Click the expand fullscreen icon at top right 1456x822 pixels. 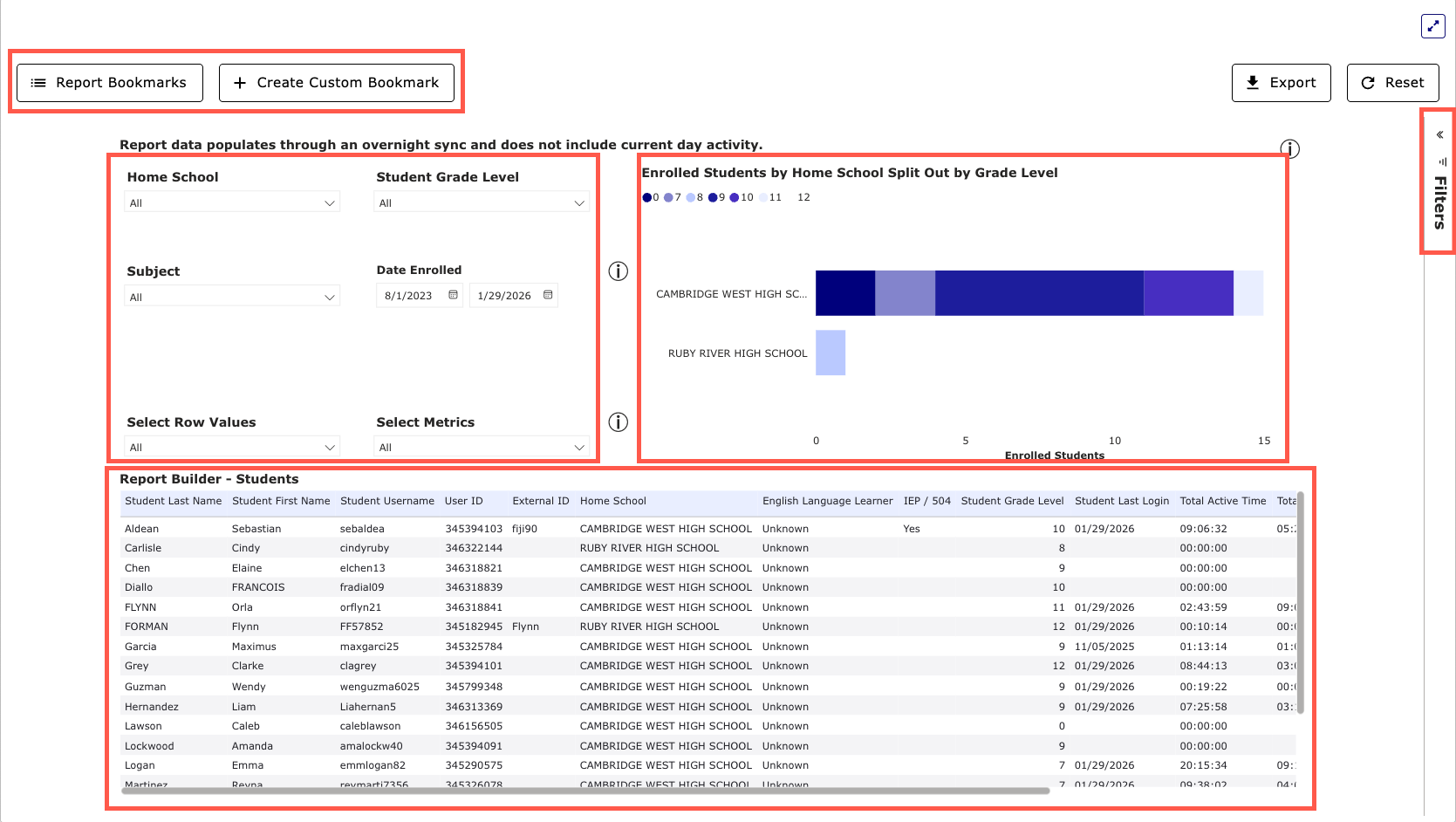(x=1432, y=26)
